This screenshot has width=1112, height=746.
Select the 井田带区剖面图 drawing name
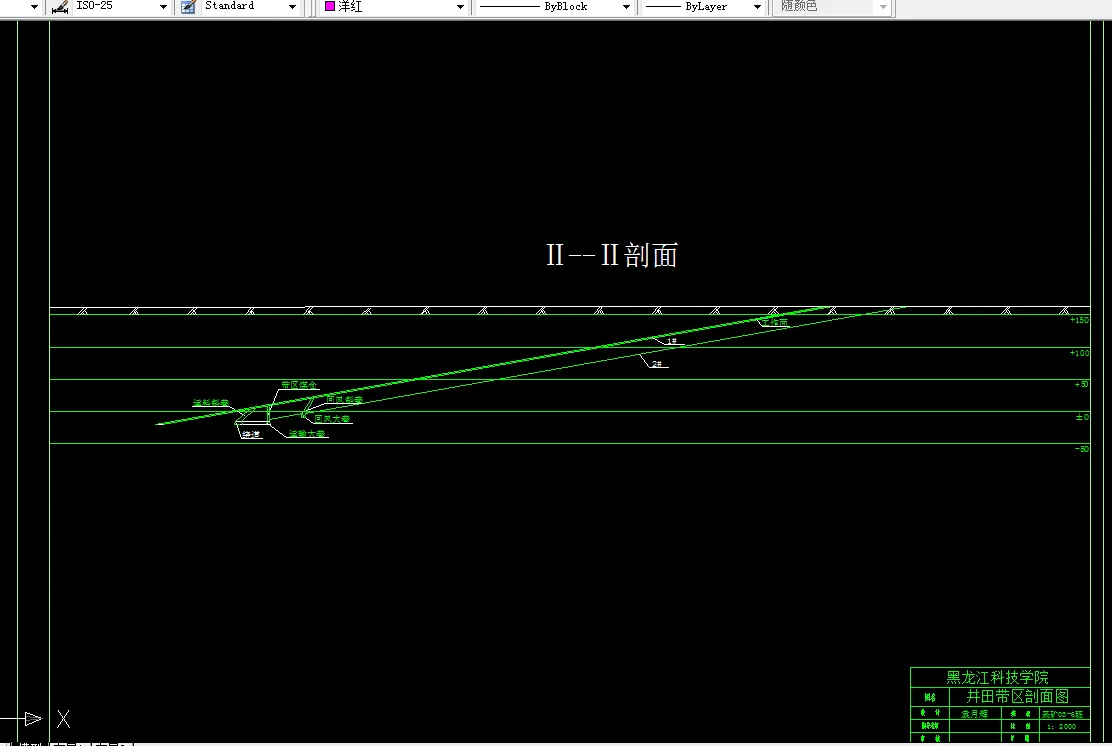point(1018,696)
